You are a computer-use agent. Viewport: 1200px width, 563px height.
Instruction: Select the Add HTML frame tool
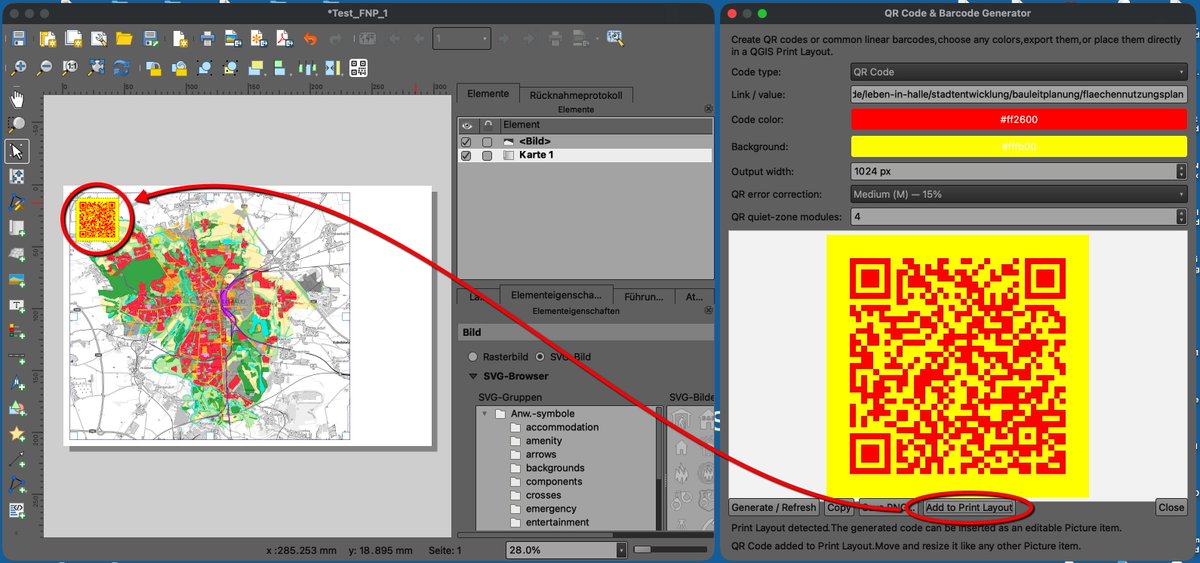(x=17, y=511)
